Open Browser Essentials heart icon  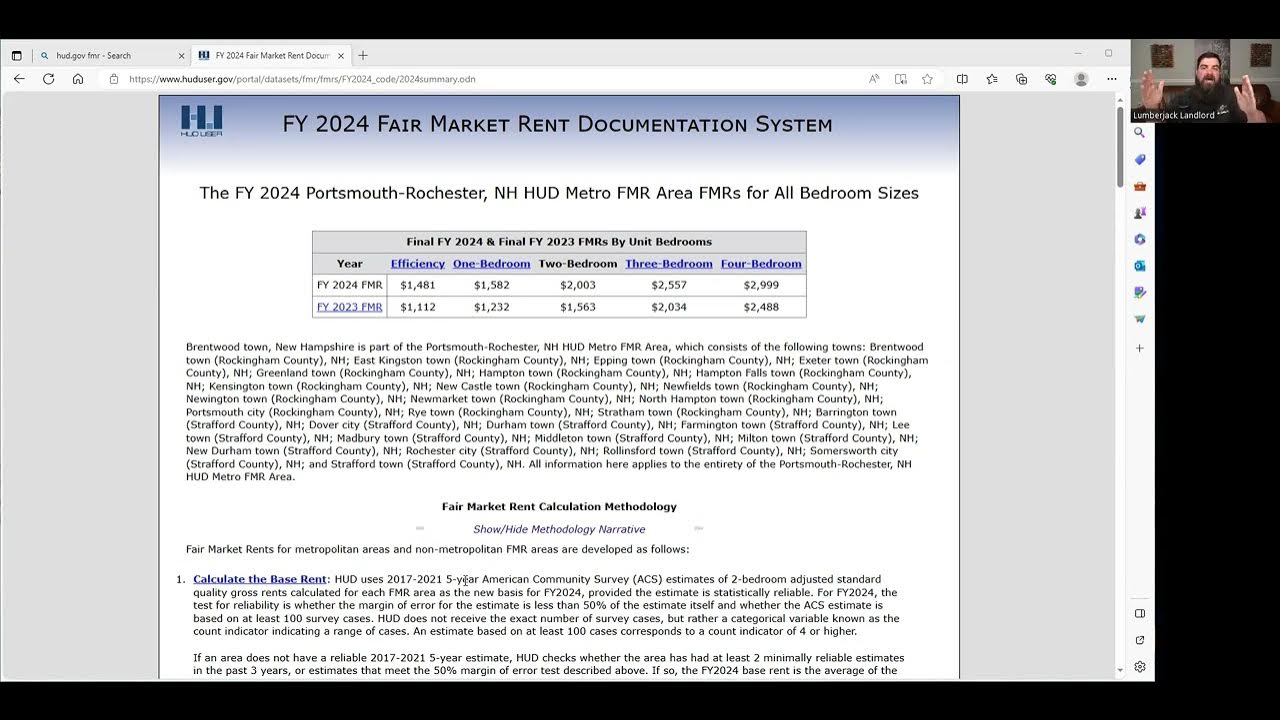pyautogui.click(x=1051, y=79)
